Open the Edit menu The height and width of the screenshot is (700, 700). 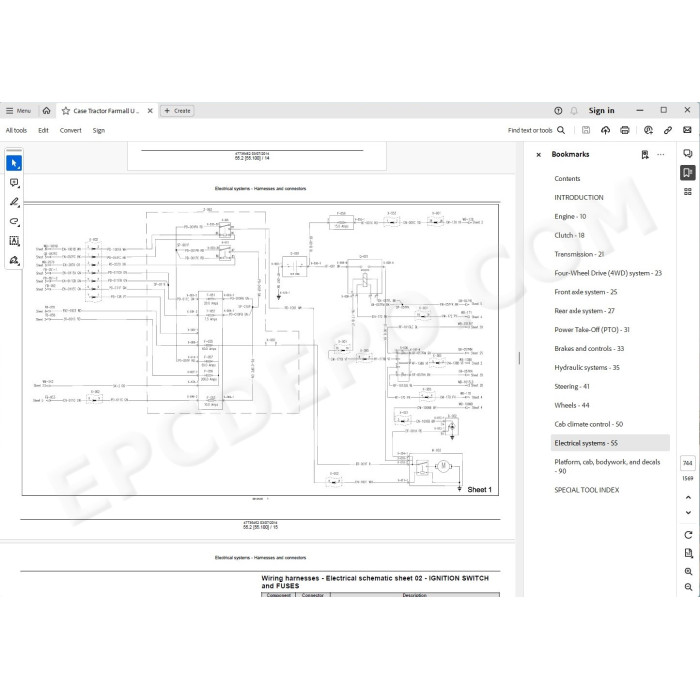click(43, 130)
